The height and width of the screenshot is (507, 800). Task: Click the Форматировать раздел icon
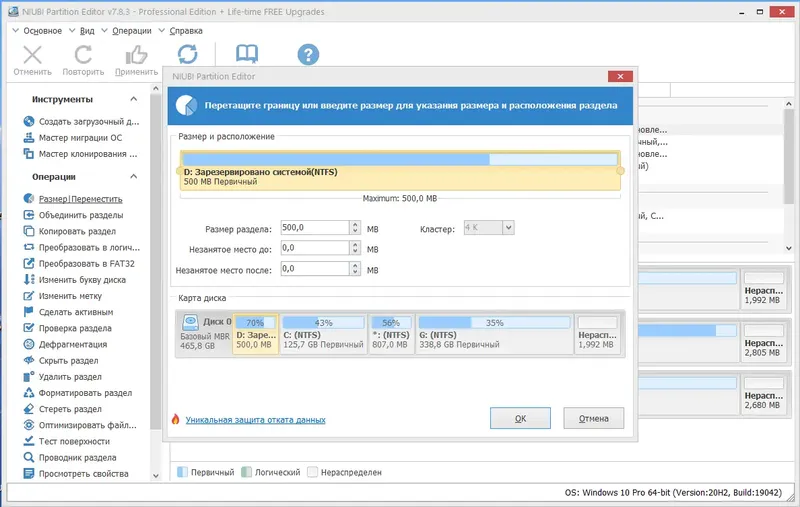(x=29, y=393)
